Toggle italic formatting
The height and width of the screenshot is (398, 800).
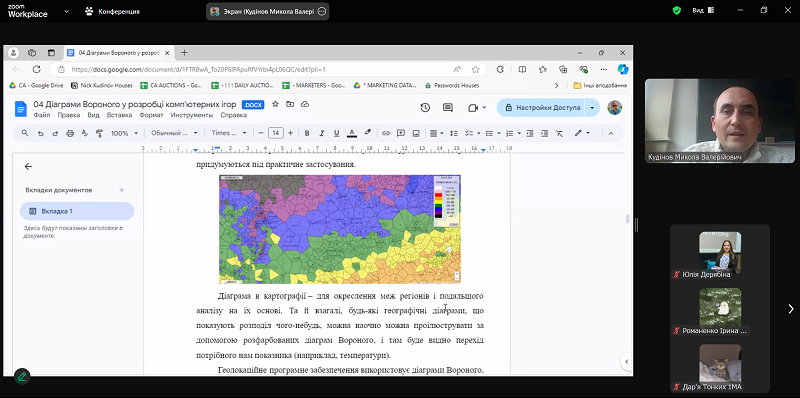click(321, 133)
